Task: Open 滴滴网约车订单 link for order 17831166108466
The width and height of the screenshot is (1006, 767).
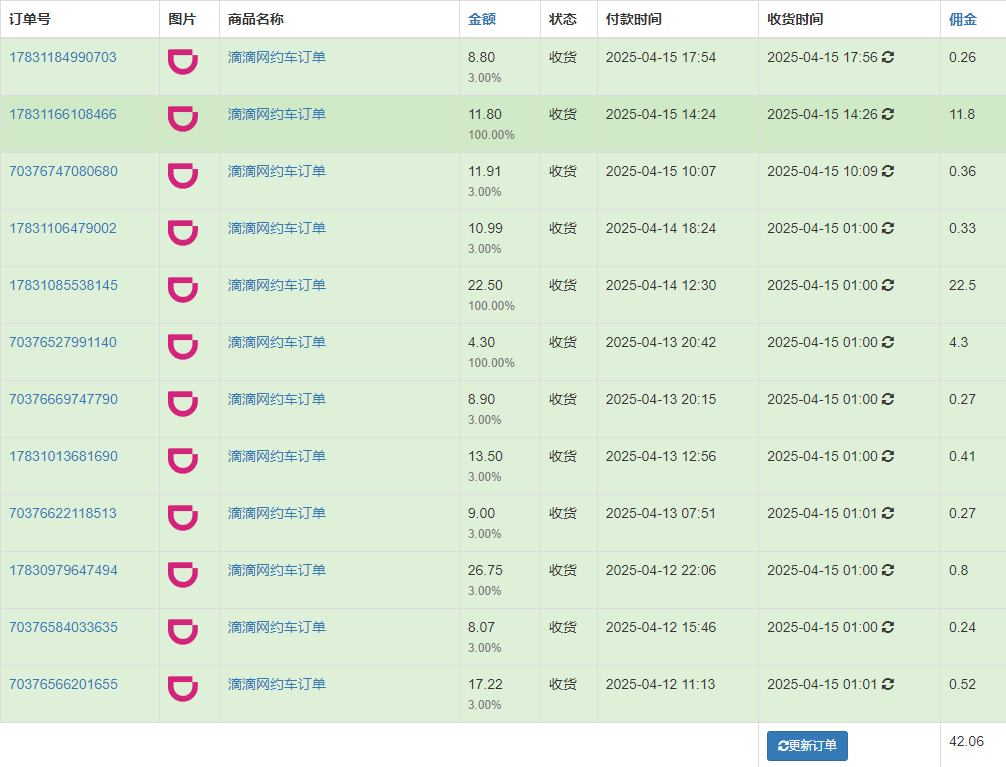Action: point(277,114)
